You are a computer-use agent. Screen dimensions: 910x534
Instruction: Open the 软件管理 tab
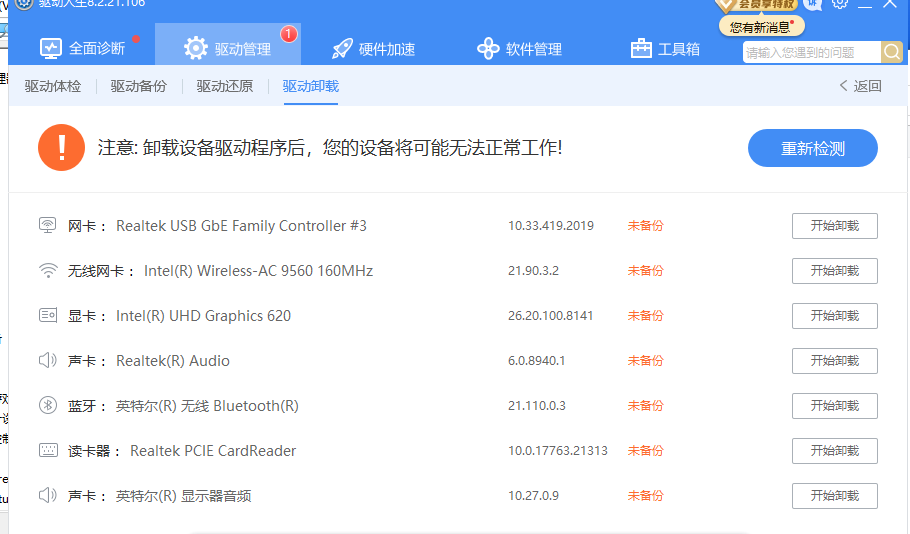[x=519, y=49]
